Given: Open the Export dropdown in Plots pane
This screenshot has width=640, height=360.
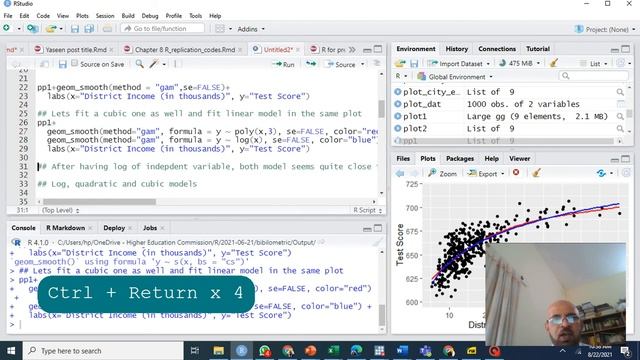Looking at the screenshot, I should 486,173.
